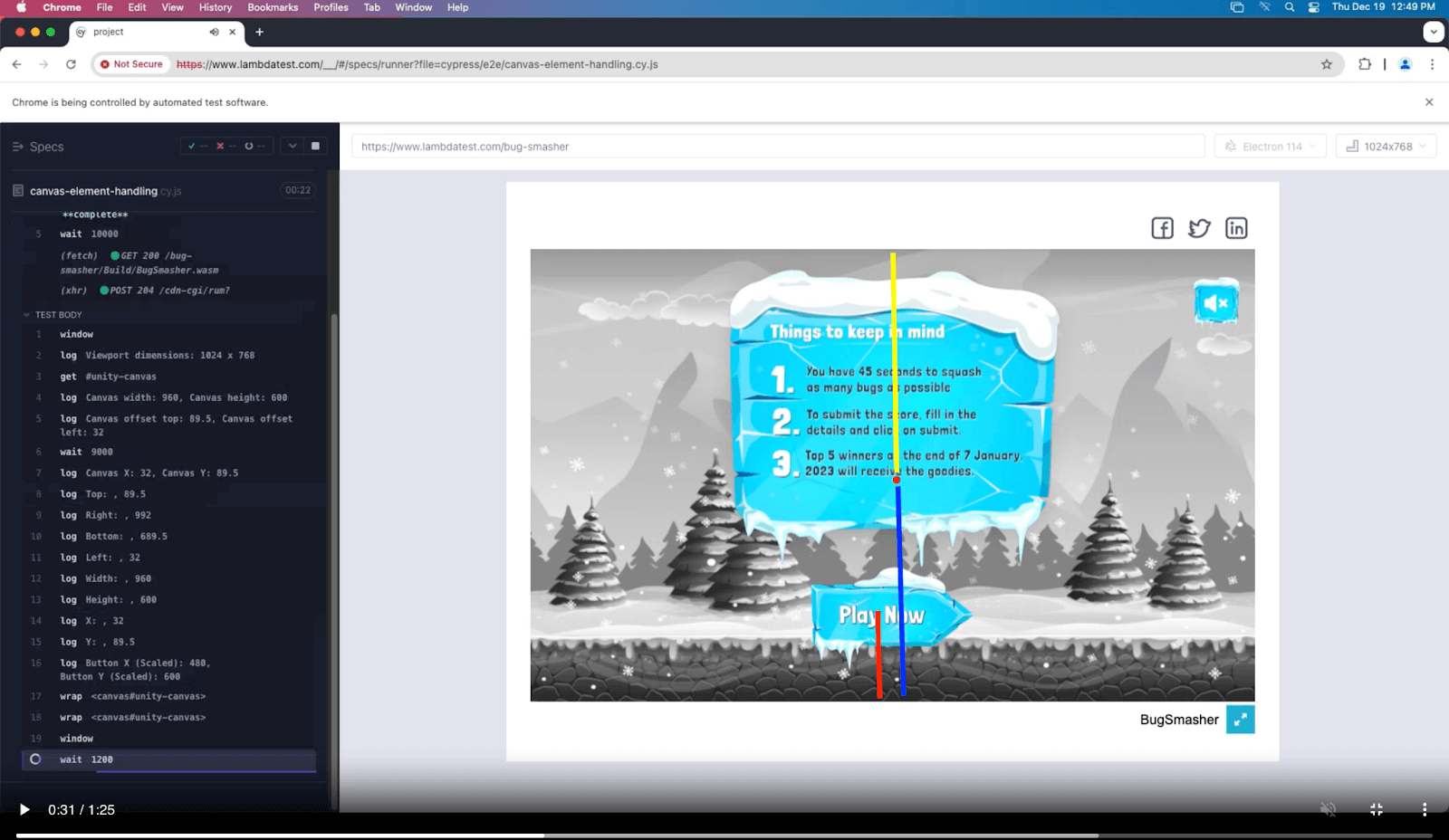Open the Apple menu
Viewport: 1449px width, 840px height.
coord(21,7)
